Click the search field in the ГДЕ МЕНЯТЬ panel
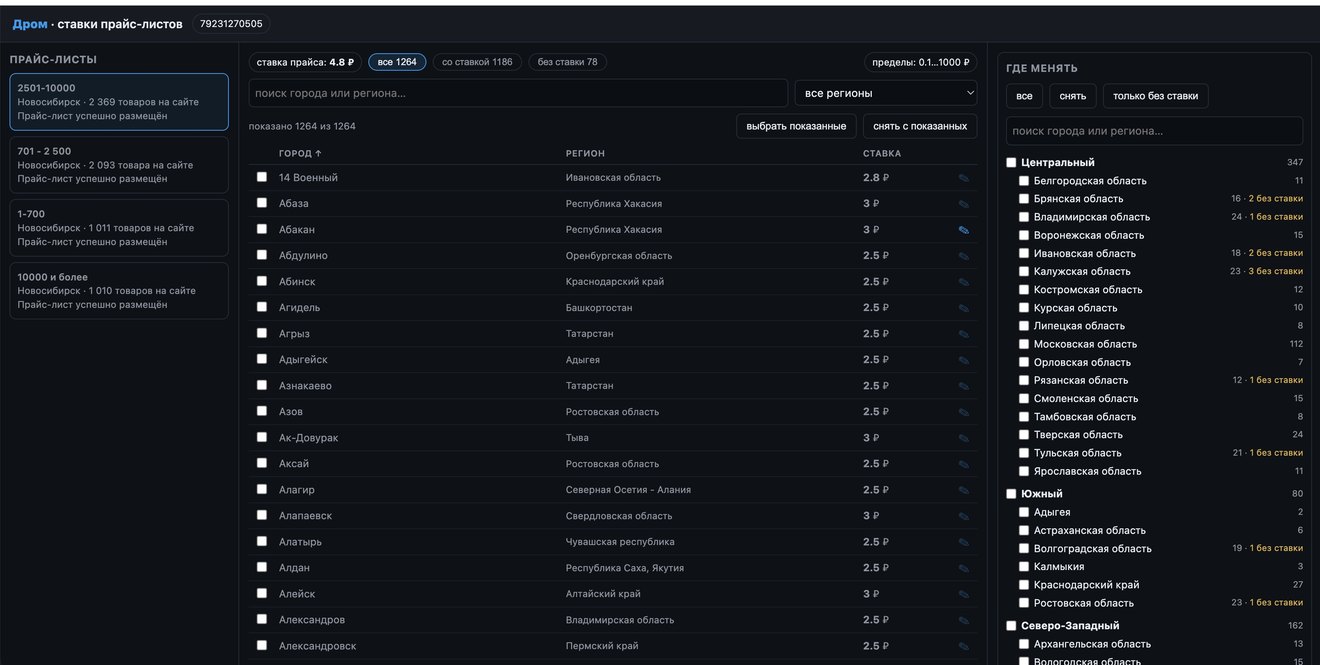This screenshot has height=665, width=1320. click(x=1154, y=131)
